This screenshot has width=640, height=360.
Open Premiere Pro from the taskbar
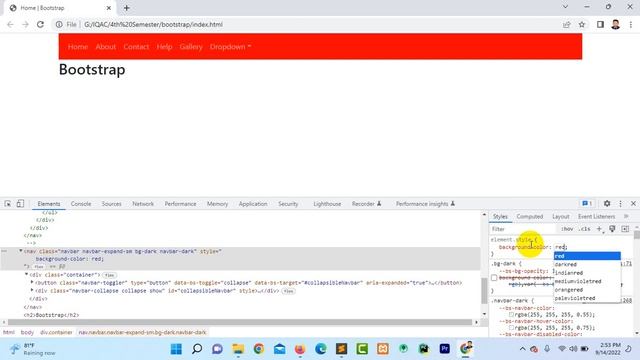point(444,349)
